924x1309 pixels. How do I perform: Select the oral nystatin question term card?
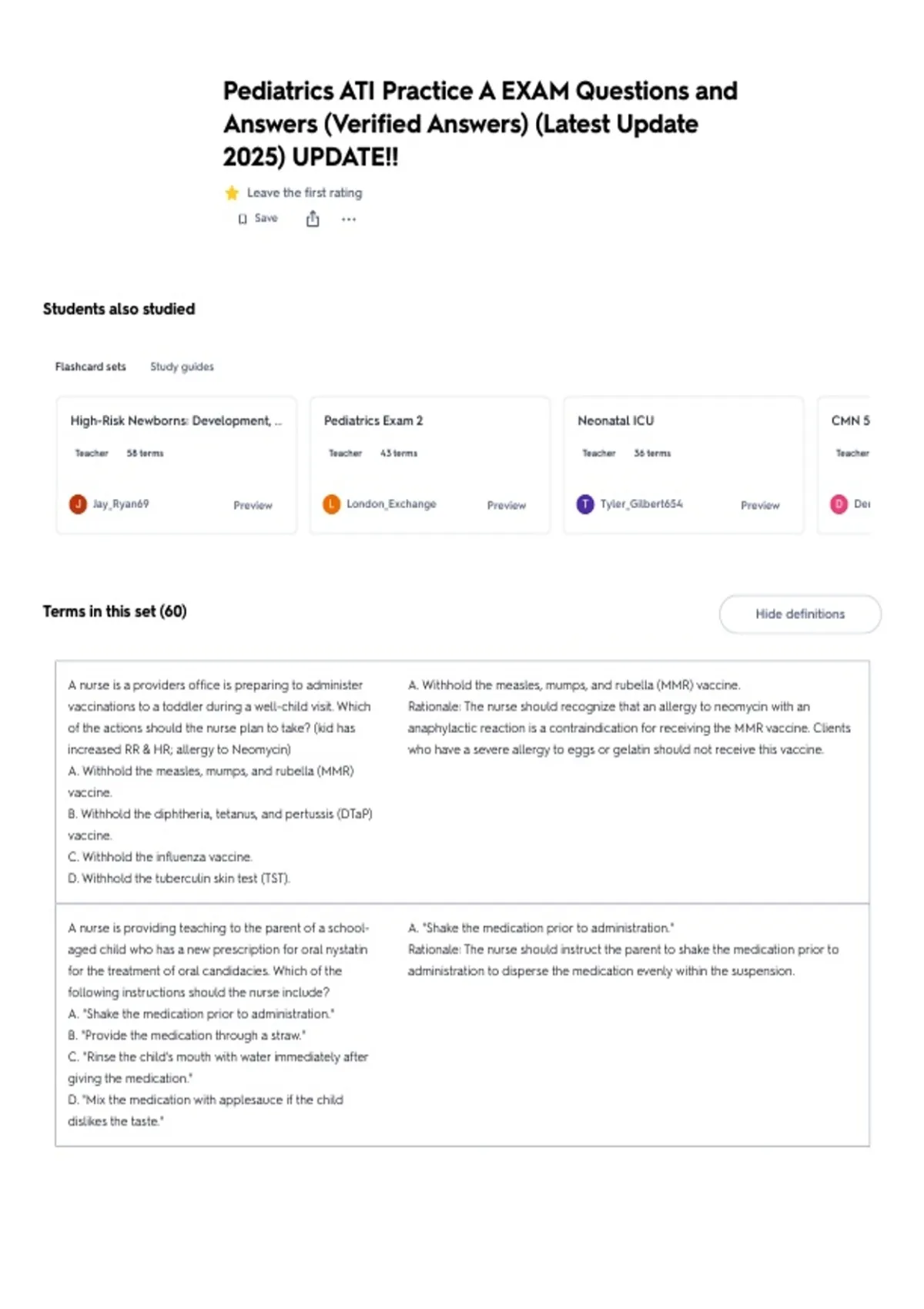click(463, 1025)
